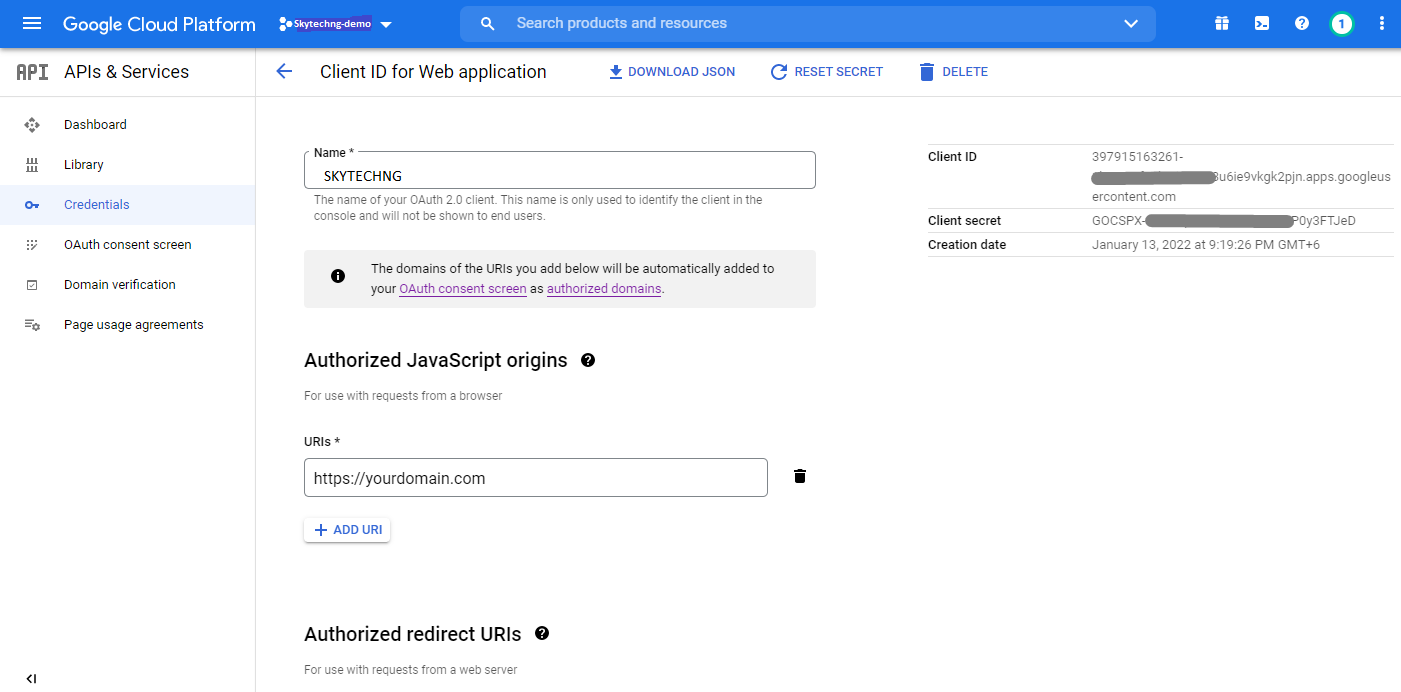Click the API logo icon in sidebar header
The image size is (1401, 692).
tap(32, 72)
